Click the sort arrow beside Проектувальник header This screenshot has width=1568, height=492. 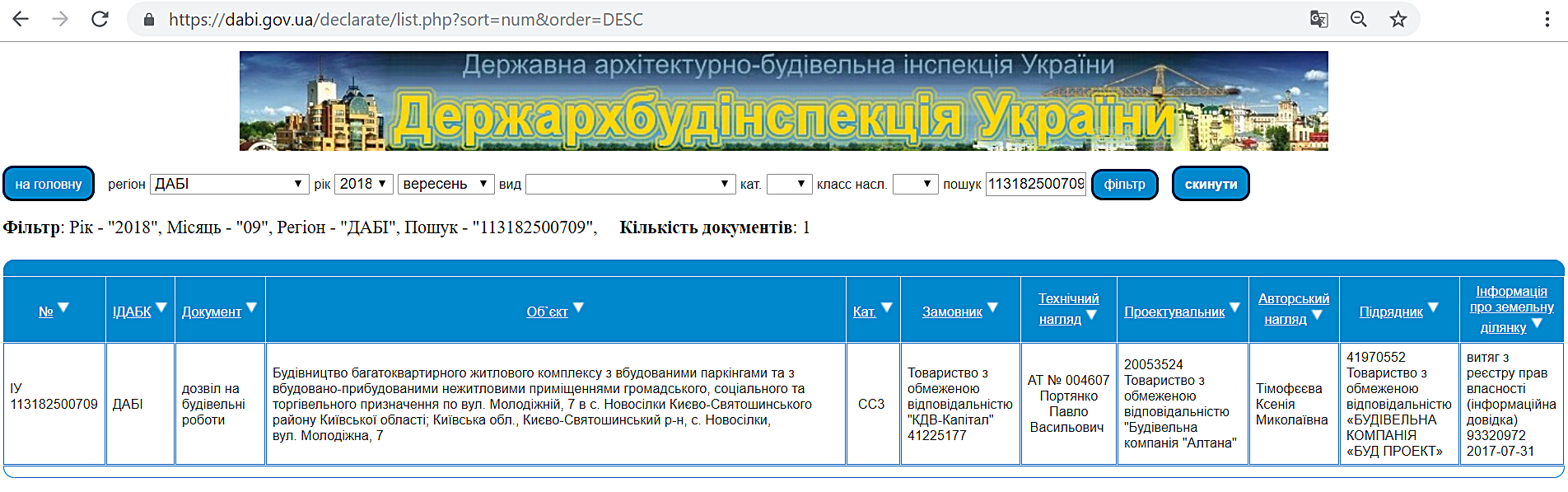[x=1234, y=307]
